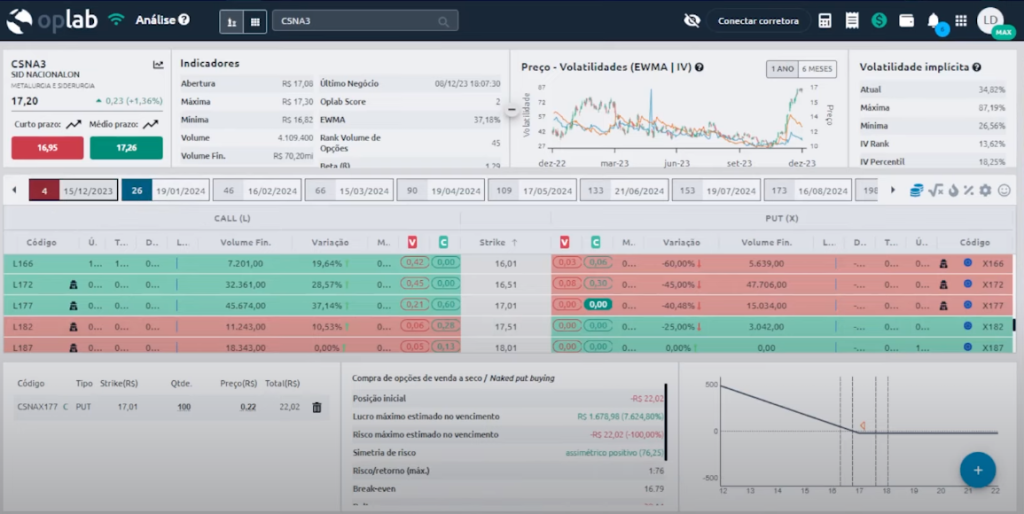The image size is (1024, 514).
Task: Click Conectar corretora button
Action: coord(758,20)
